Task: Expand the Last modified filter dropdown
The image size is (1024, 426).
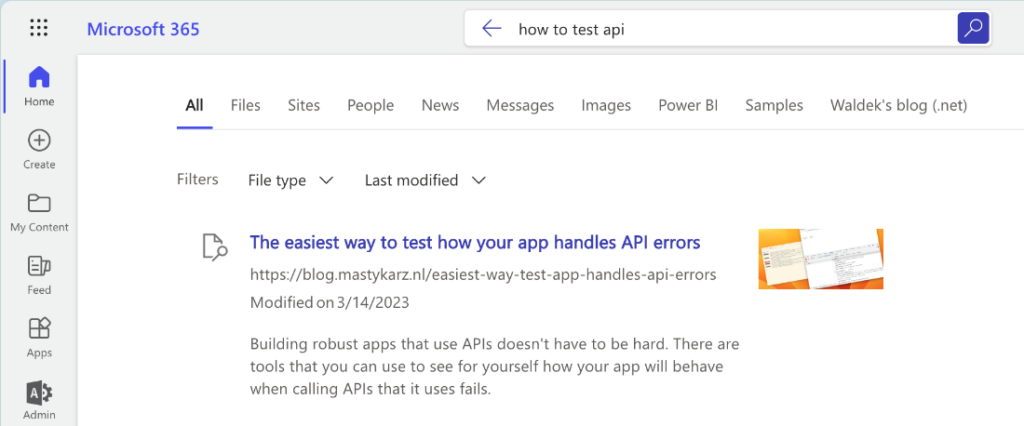Action: pos(425,180)
